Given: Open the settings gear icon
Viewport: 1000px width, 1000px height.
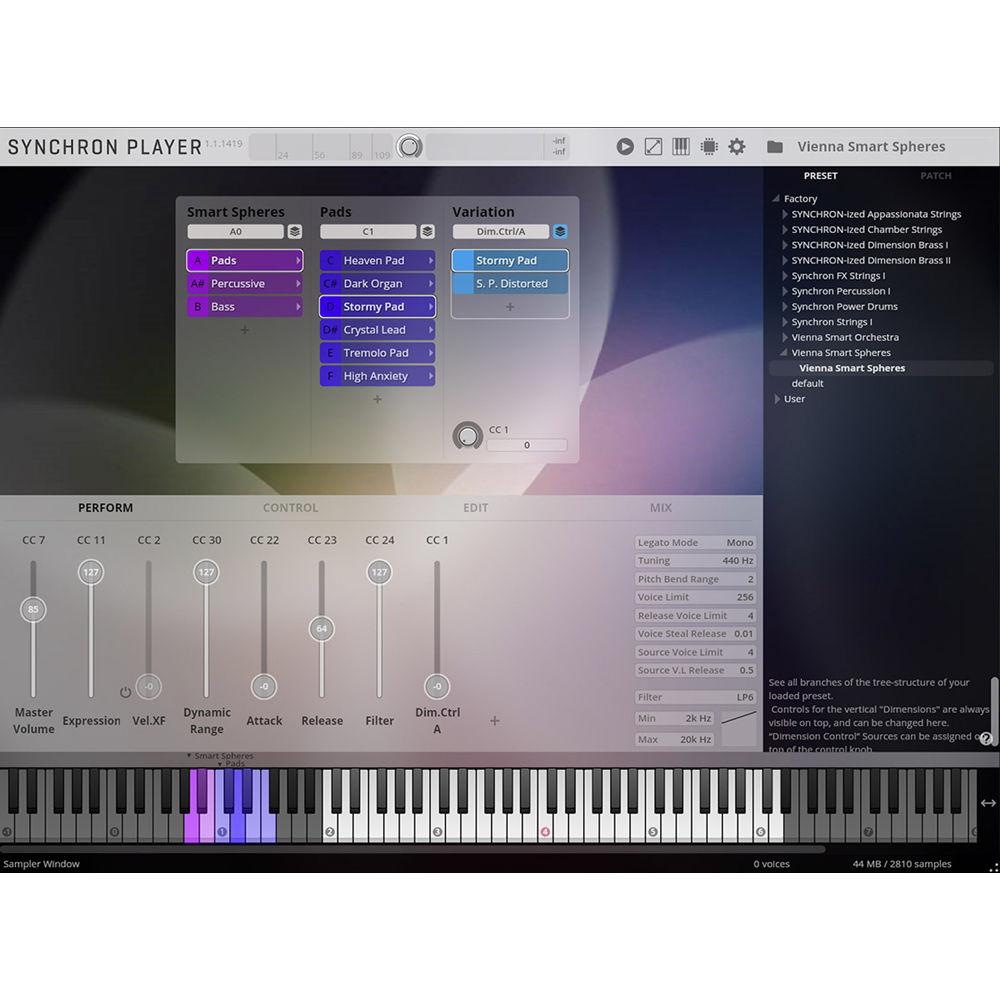Looking at the screenshot, I should click(x=737, y=146).
